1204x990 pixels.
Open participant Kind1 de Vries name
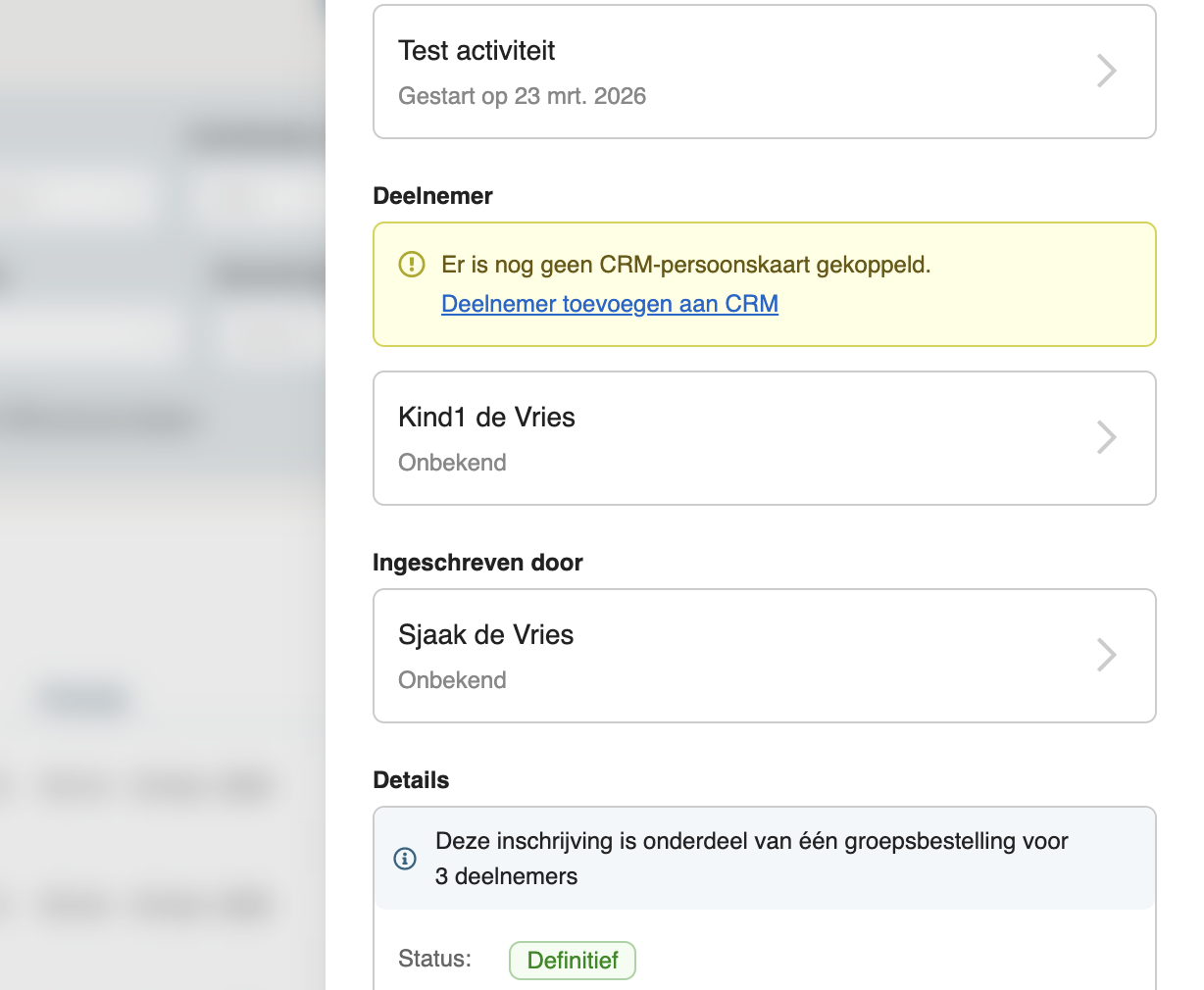pyautogui.click(x=486, y=418)
